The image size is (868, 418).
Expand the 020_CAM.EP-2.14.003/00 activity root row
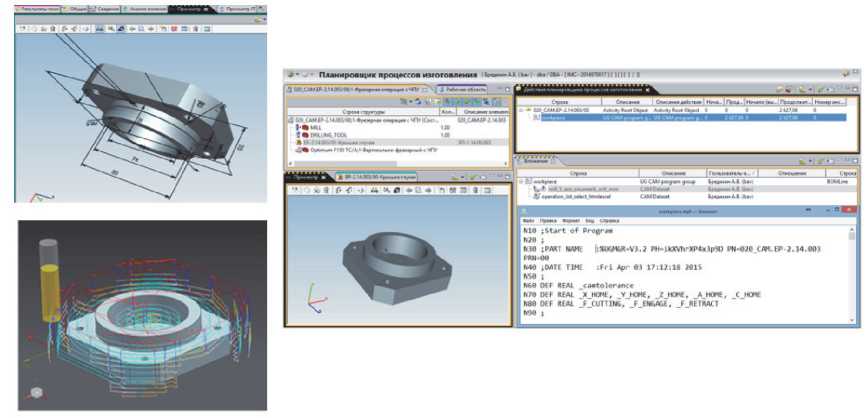click(523, 110)
